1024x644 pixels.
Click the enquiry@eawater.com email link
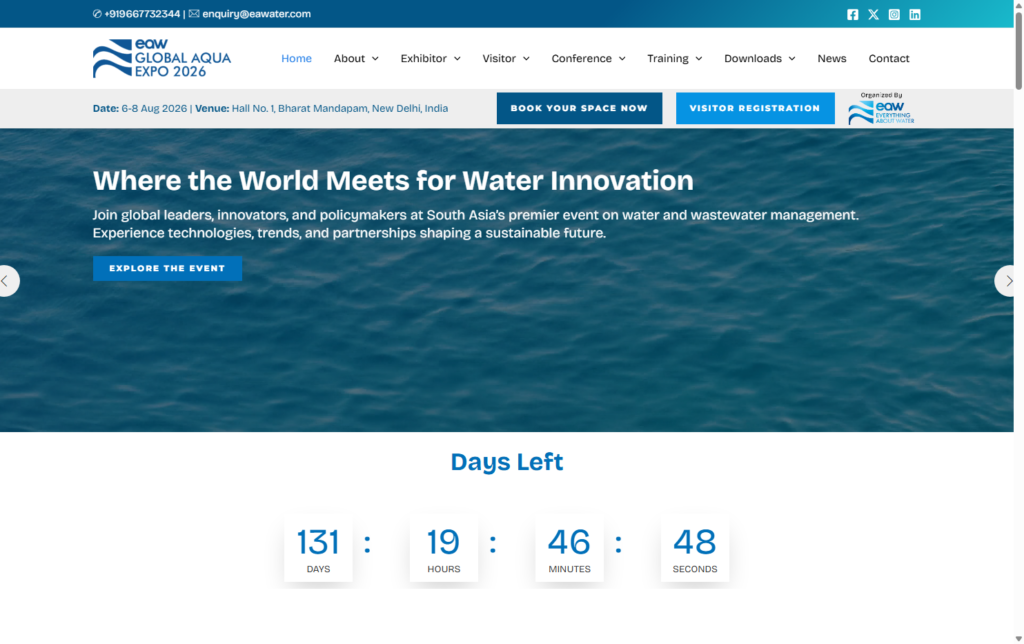tap(256, 14)
